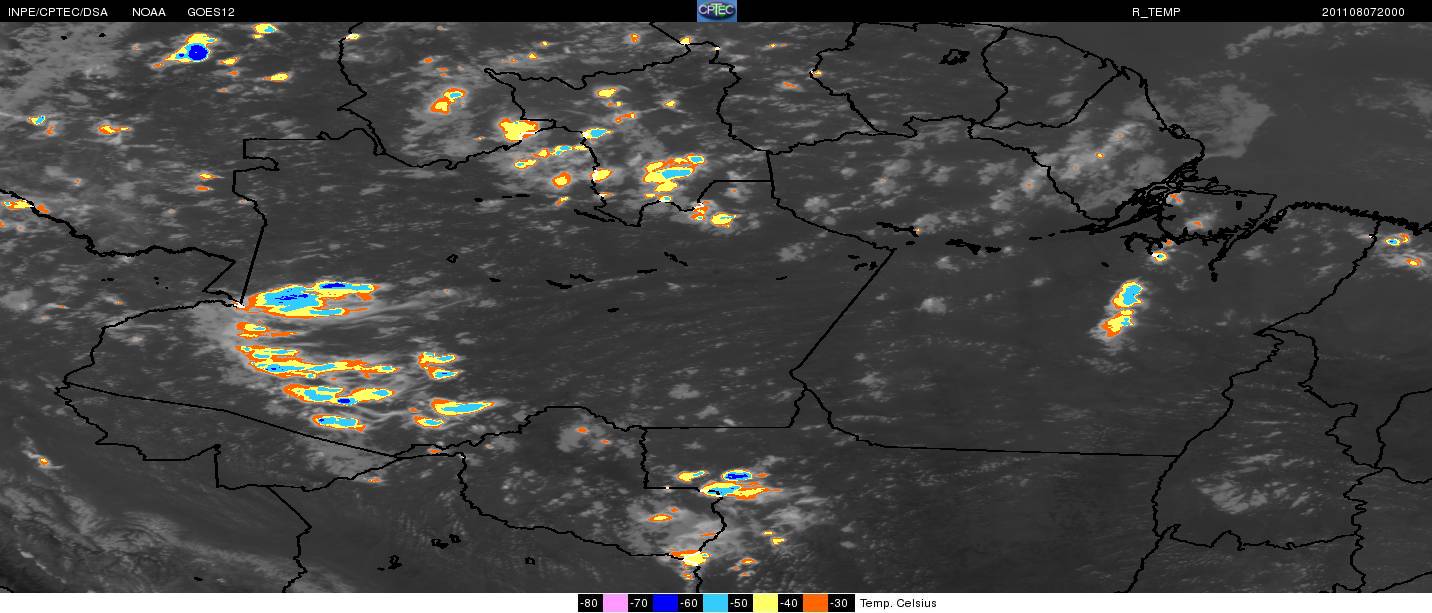The image size is (1432, 613).
Task: Click the light blue legend swatch
Action: (x=715, y=603)
